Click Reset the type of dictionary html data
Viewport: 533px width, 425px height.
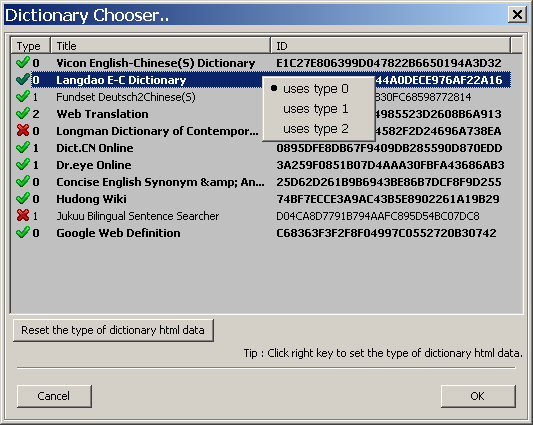coord(113,330)
